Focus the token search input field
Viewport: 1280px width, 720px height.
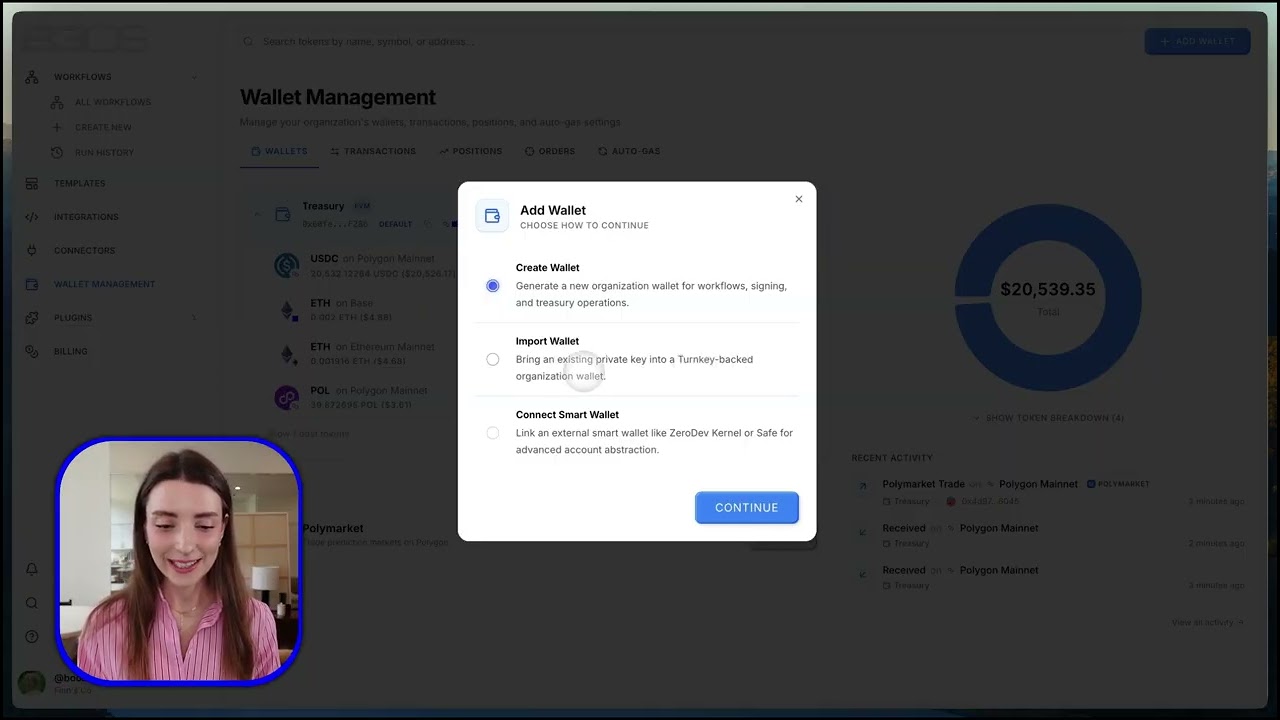click(x=686, y=42)
